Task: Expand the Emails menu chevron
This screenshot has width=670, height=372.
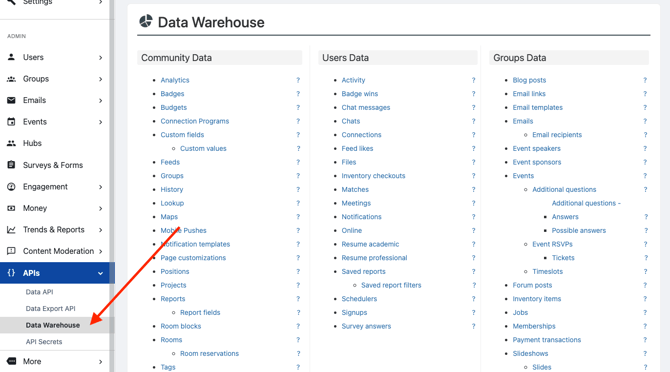Action: coord(100,100)
